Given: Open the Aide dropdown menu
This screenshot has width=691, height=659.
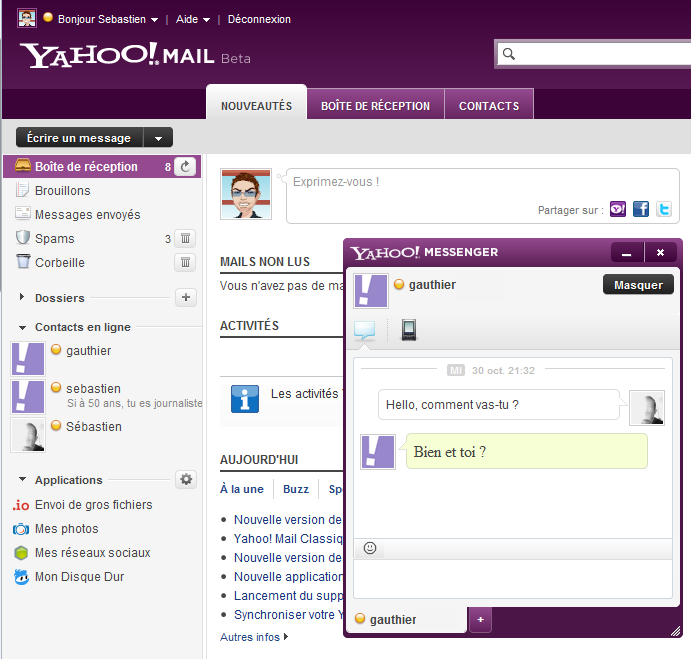Looking at the screenshot, I should (193, 19).
